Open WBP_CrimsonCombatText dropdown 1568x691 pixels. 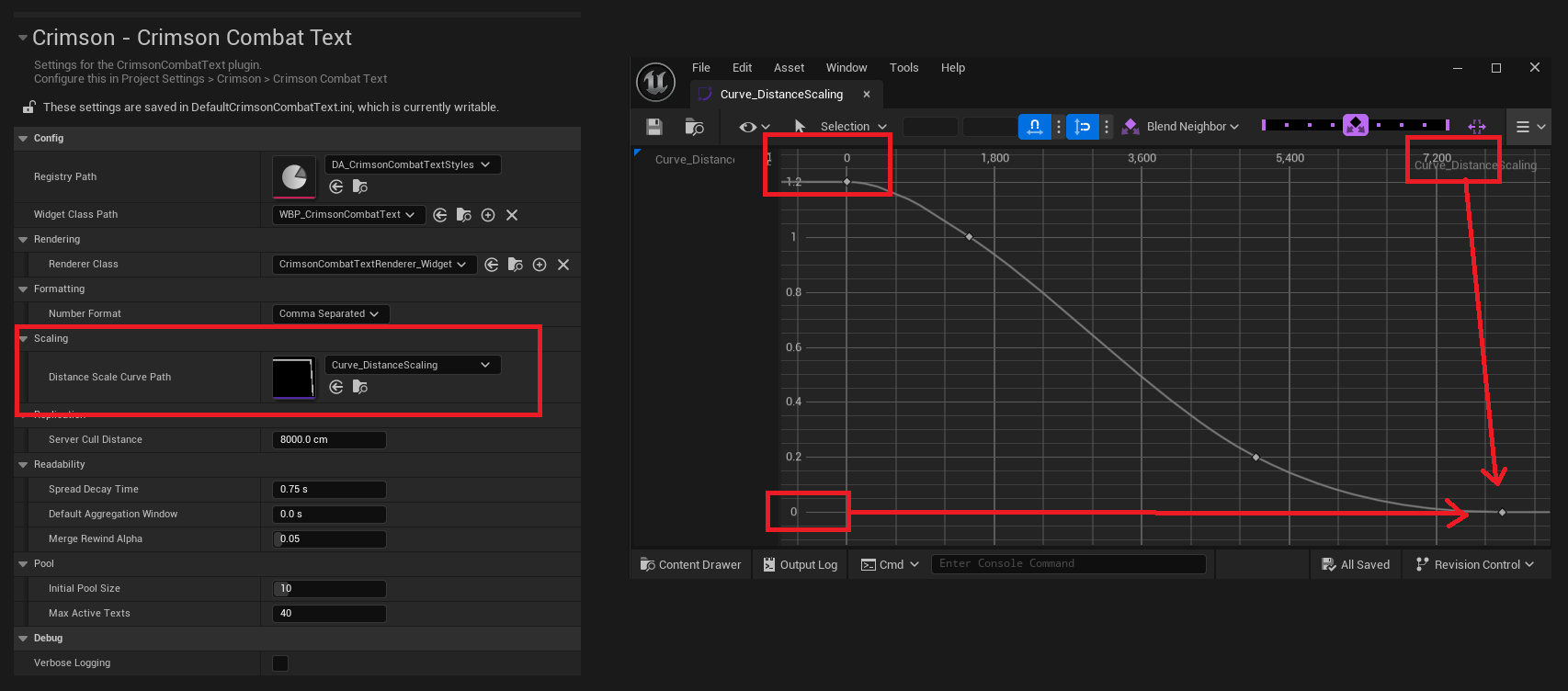[x=349, y=214]
